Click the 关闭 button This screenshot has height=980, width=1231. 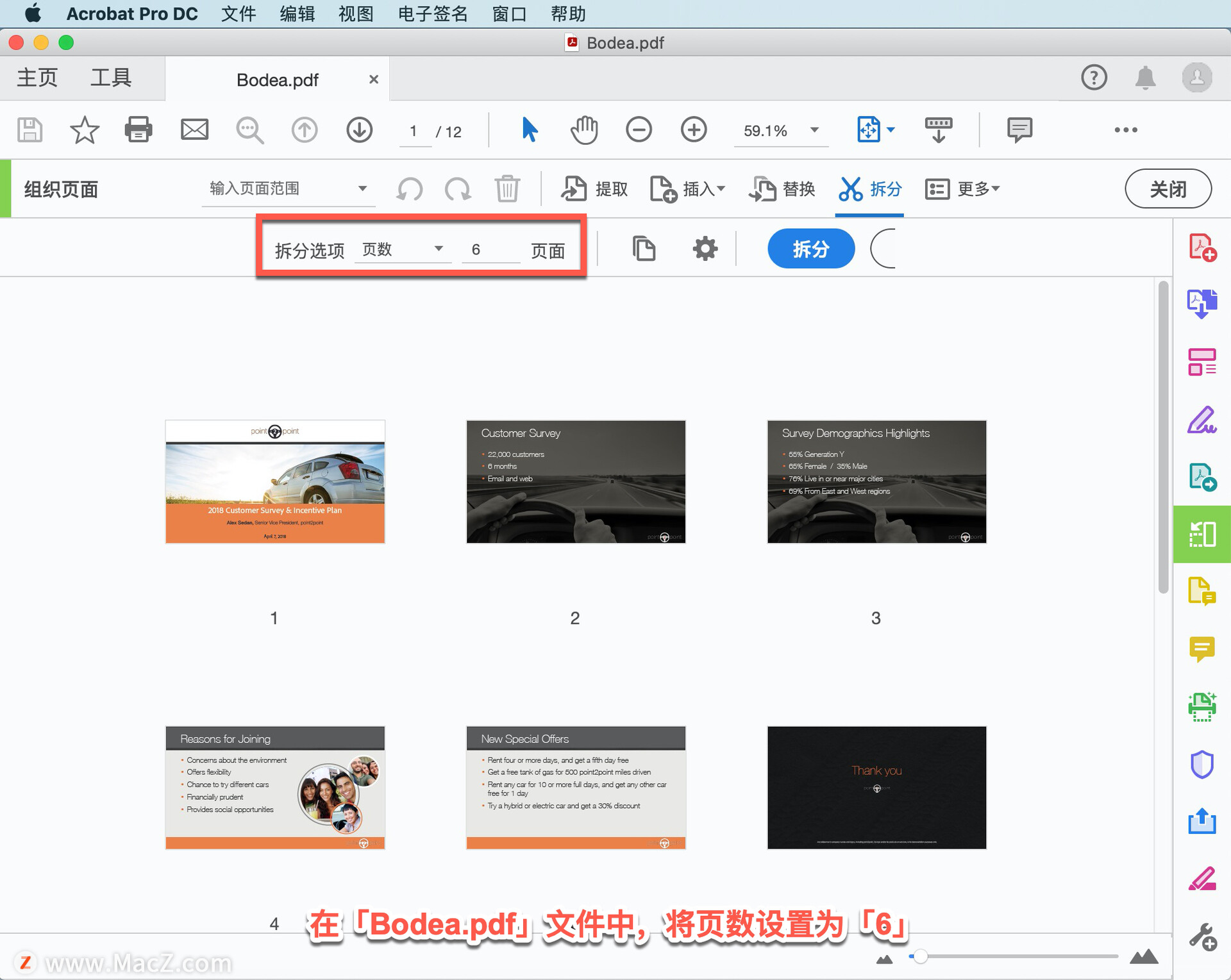click(x=1168, y=189)
